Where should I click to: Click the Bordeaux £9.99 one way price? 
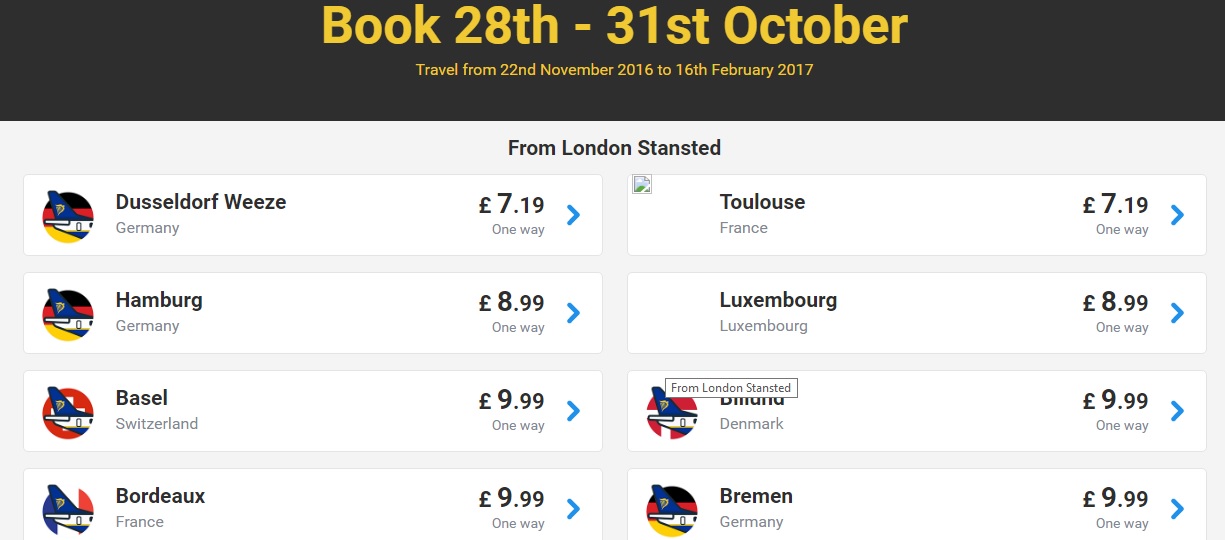tap(511, 507)
